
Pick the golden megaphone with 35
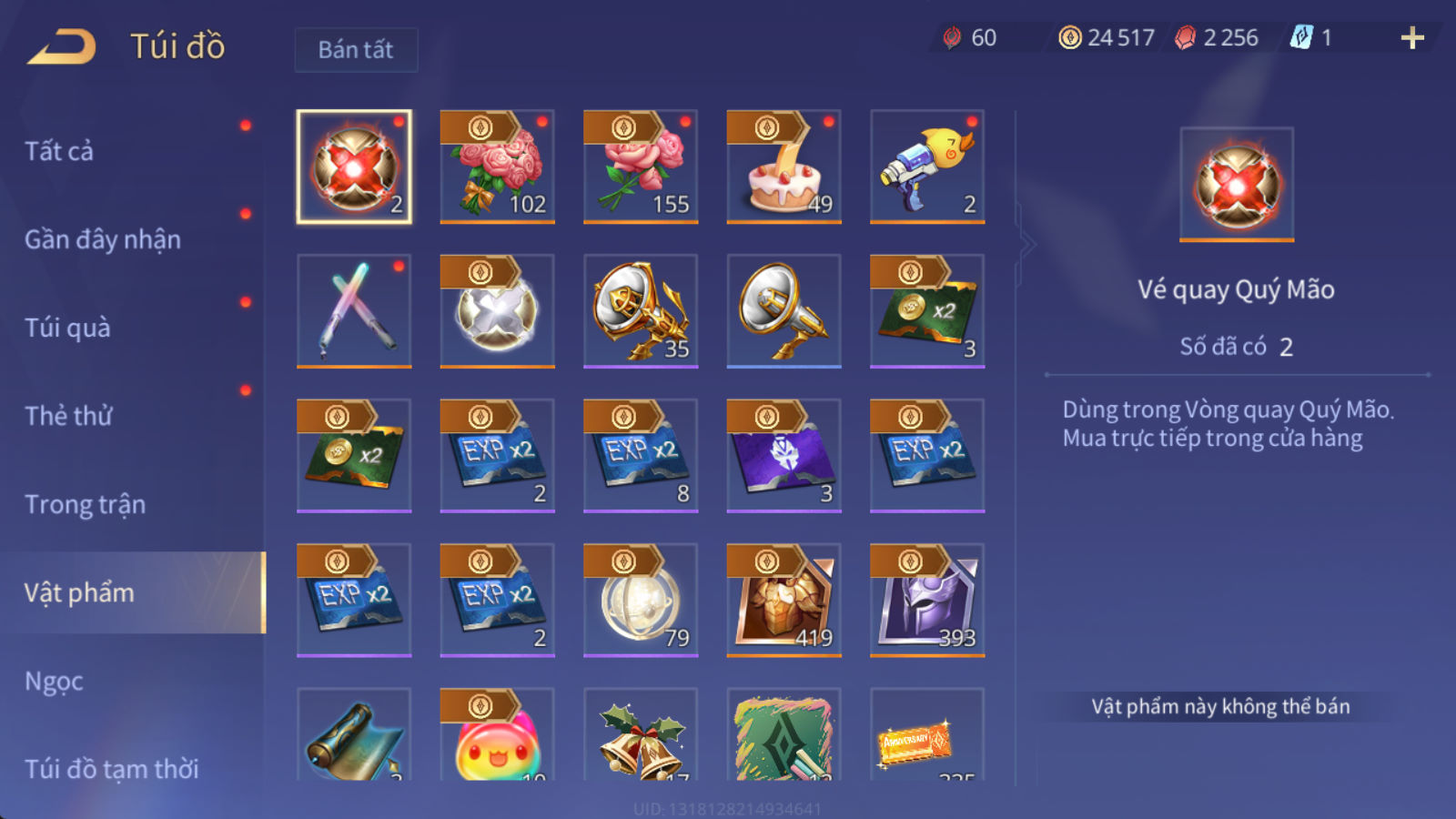click(x=641, y=311)
